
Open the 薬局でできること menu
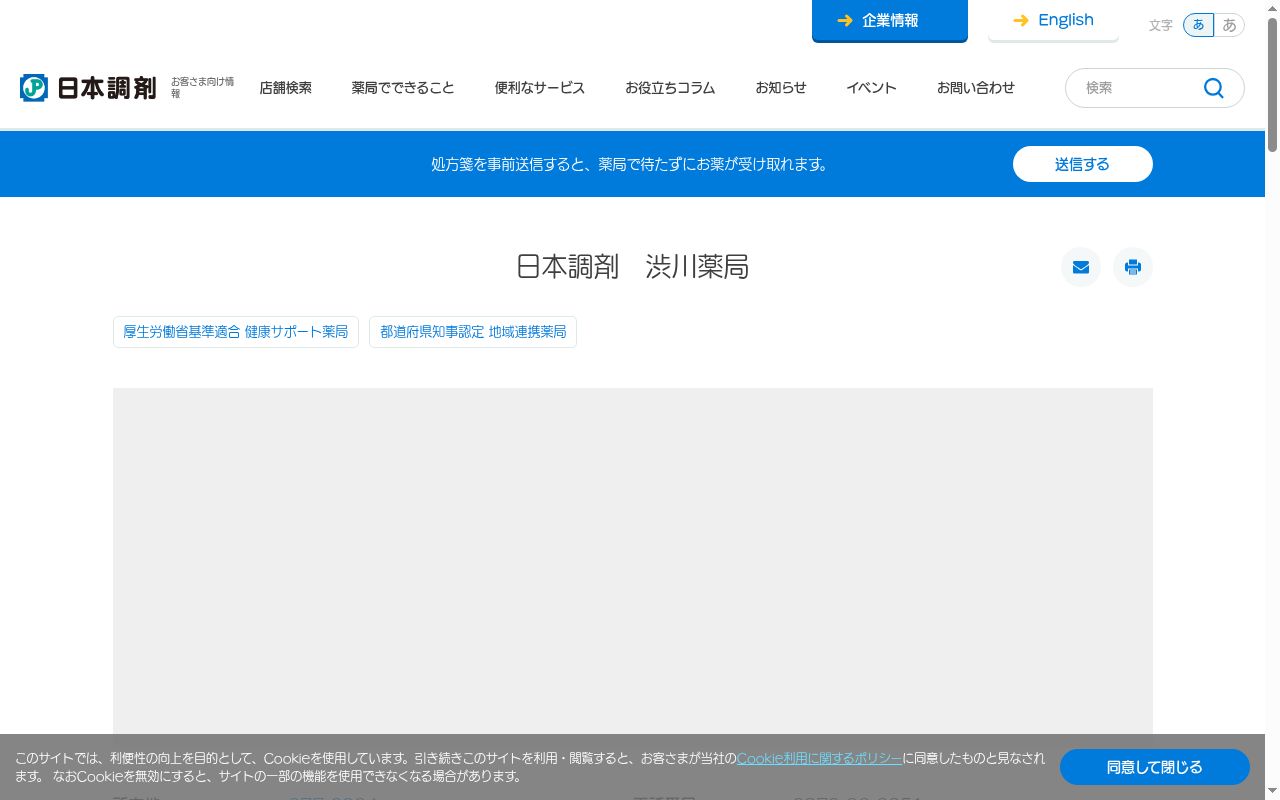(403, 88)
